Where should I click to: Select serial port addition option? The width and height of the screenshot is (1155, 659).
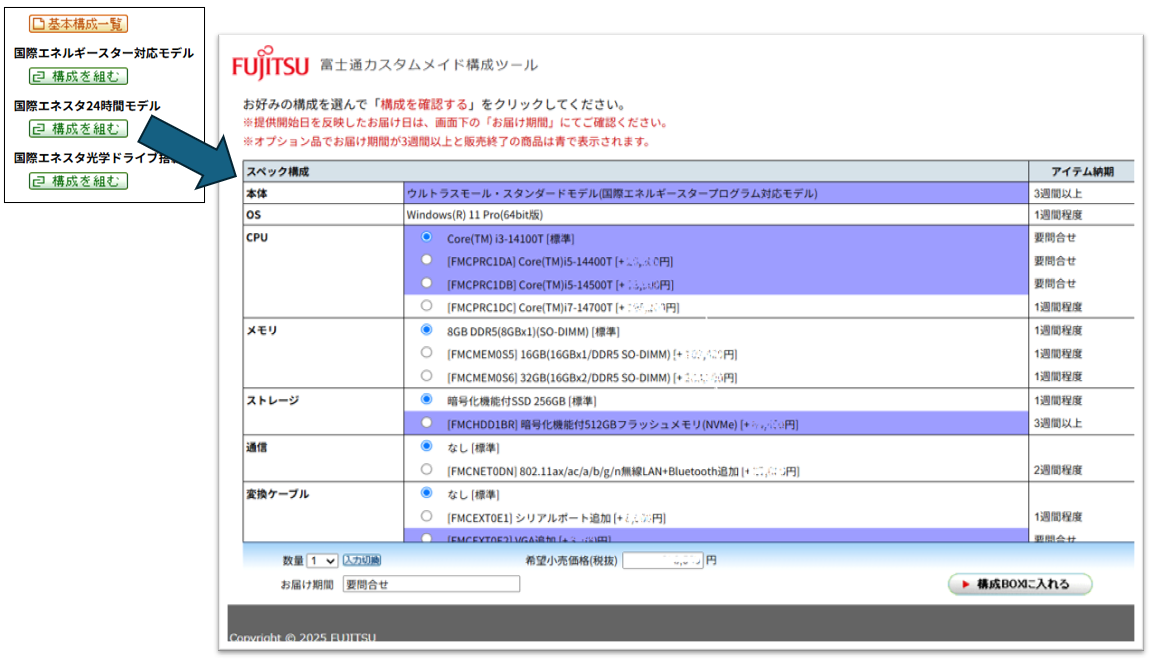(427, 516)
